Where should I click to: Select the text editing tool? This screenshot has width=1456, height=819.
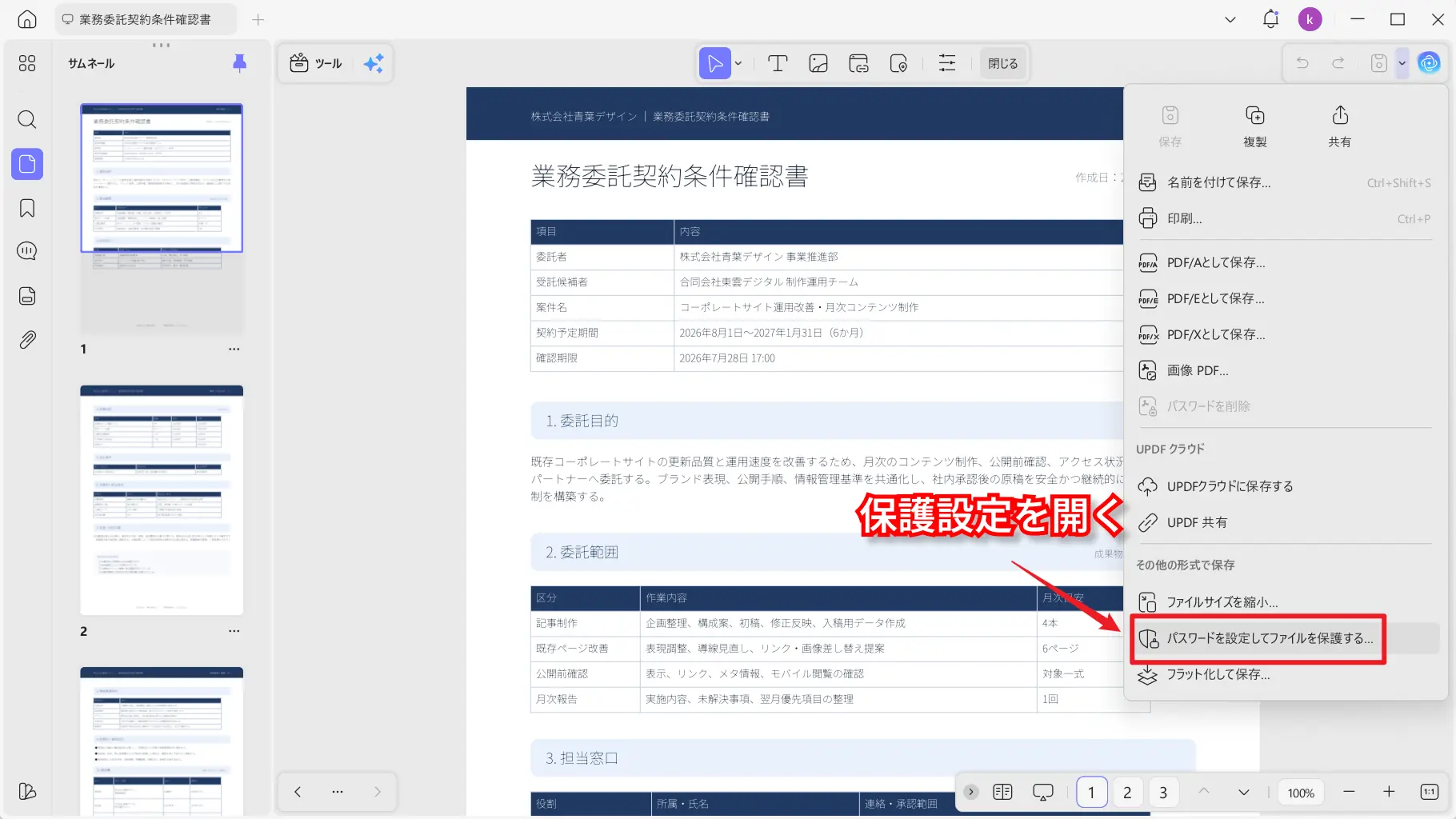click(x=778, y=63)
